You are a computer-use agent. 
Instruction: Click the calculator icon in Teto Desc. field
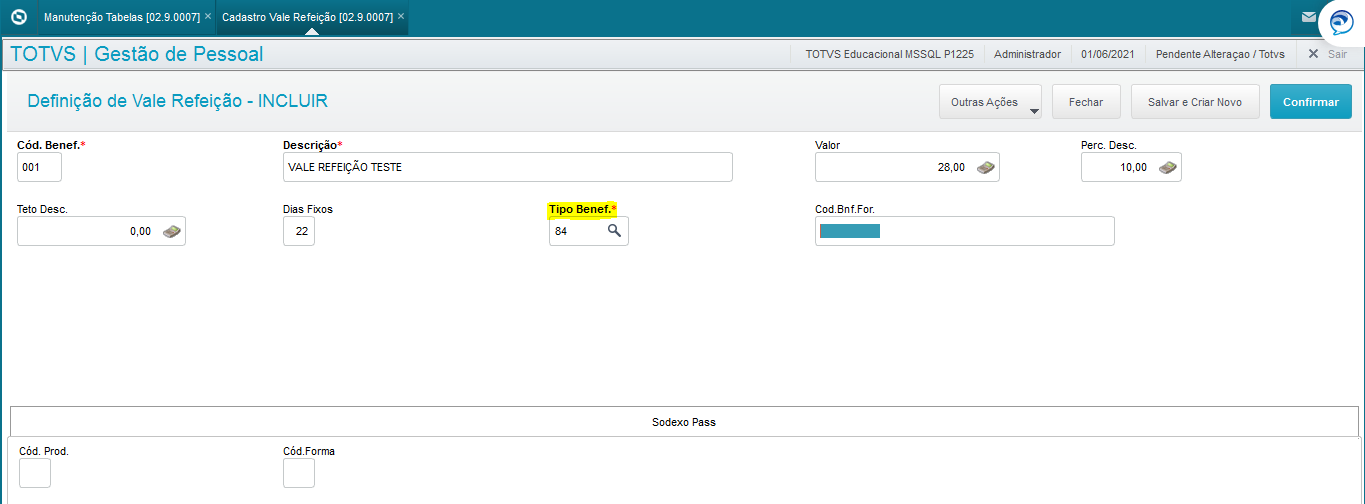point(172,231)
